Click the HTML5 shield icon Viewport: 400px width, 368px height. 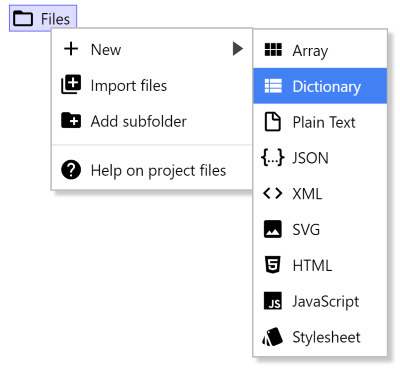pyautogui.click(x=272, y=265)
